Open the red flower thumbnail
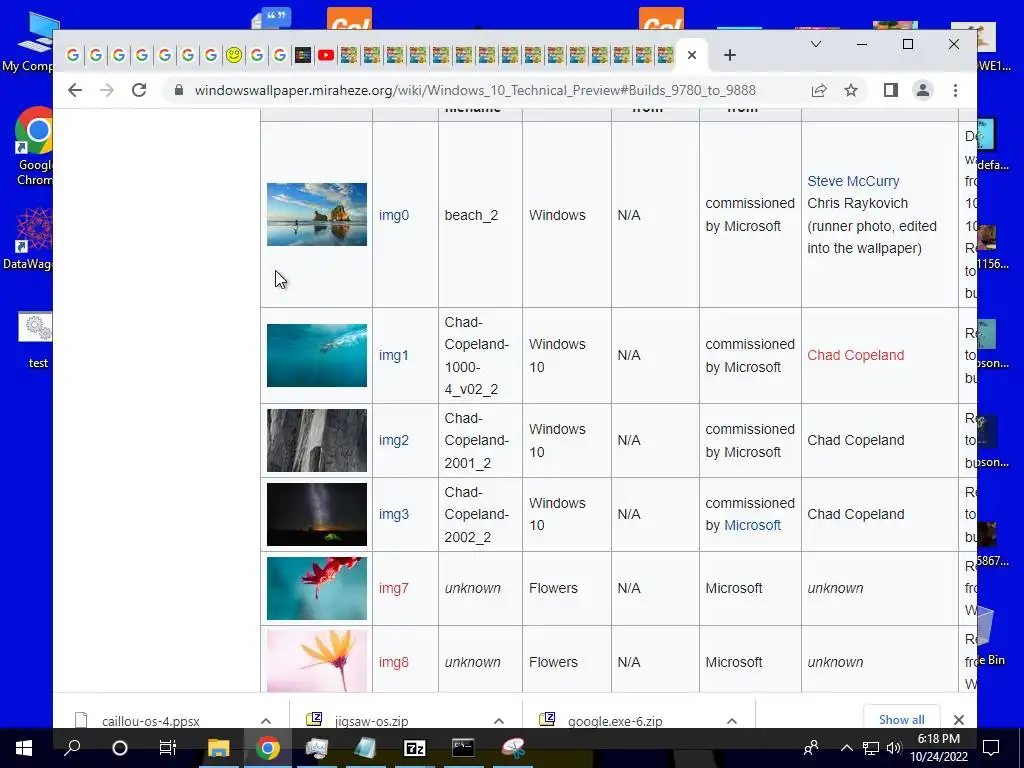This screenshot has height=768, width=1024. [317, 588]
